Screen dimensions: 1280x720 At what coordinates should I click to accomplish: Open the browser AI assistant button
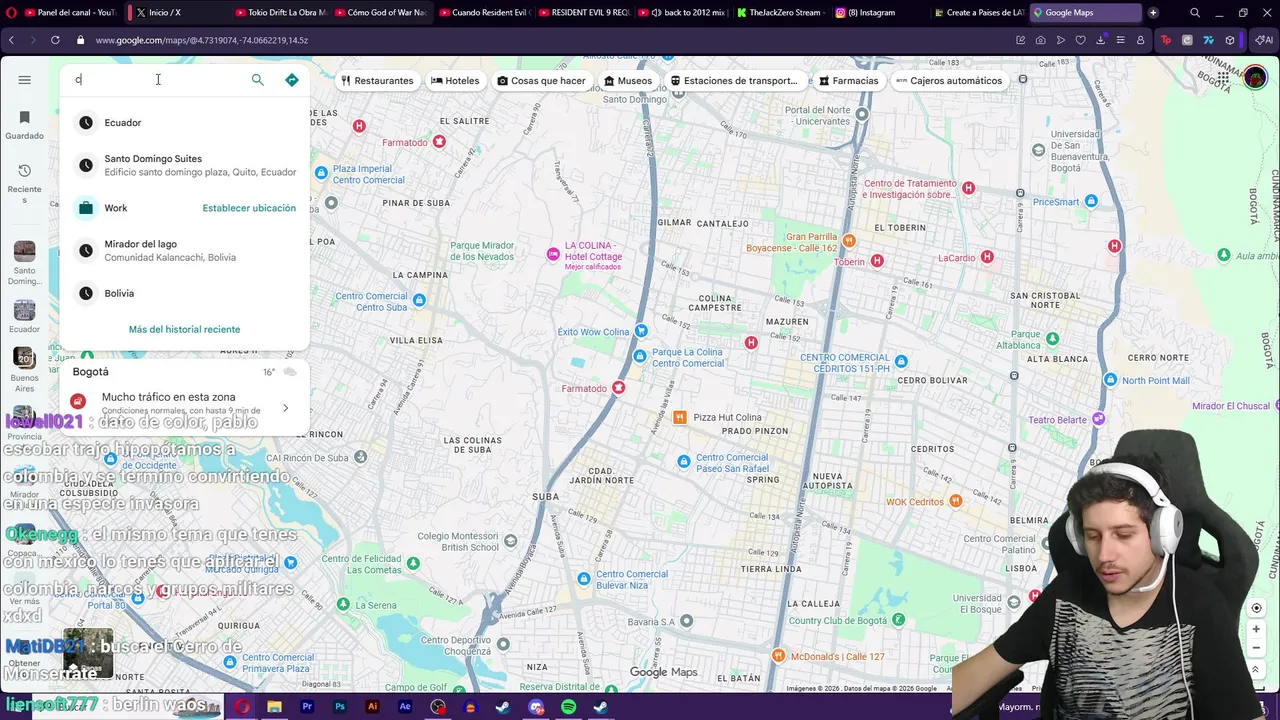(x=1265, y=40)
